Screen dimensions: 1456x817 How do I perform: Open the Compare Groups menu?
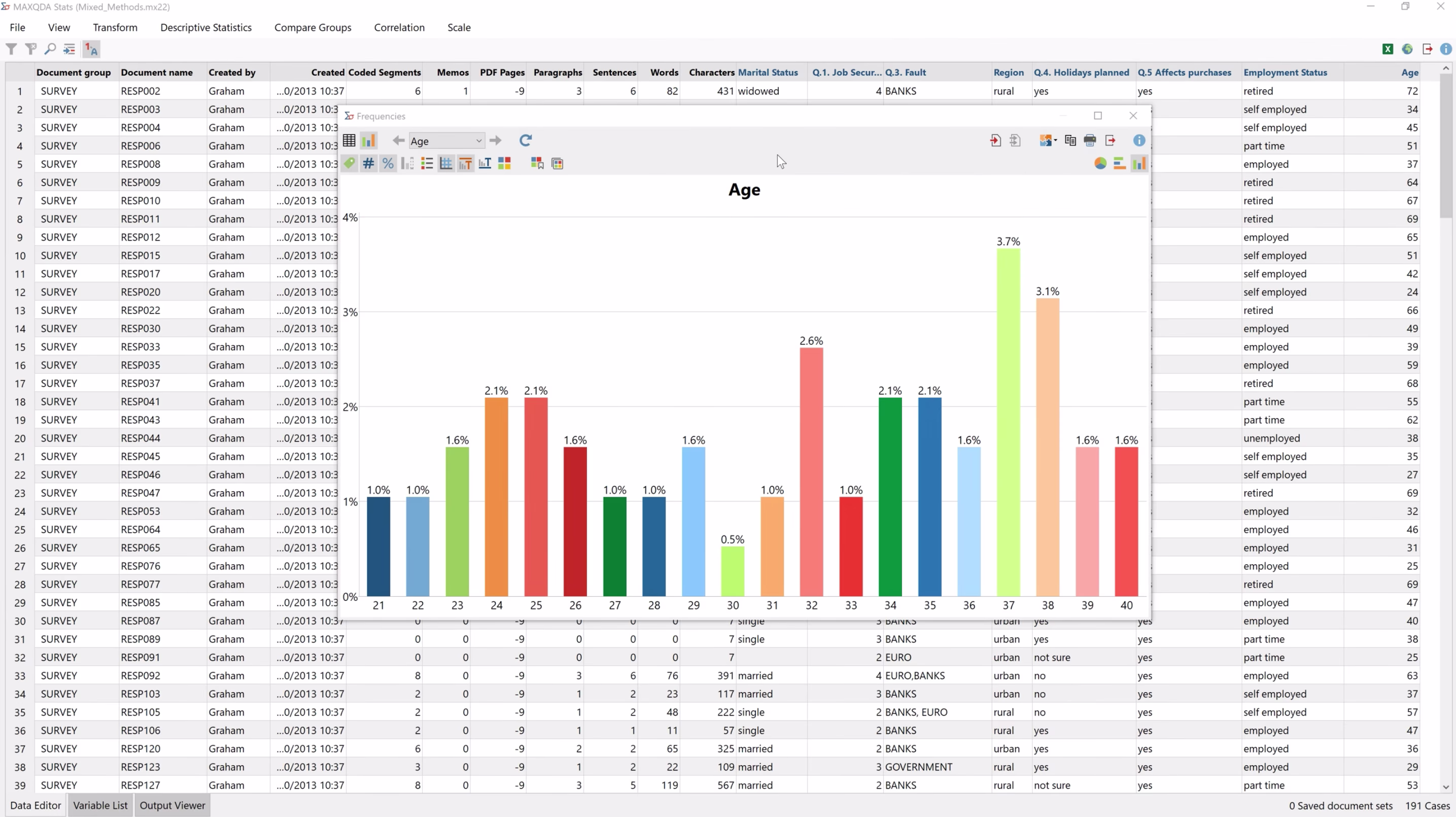313,27
